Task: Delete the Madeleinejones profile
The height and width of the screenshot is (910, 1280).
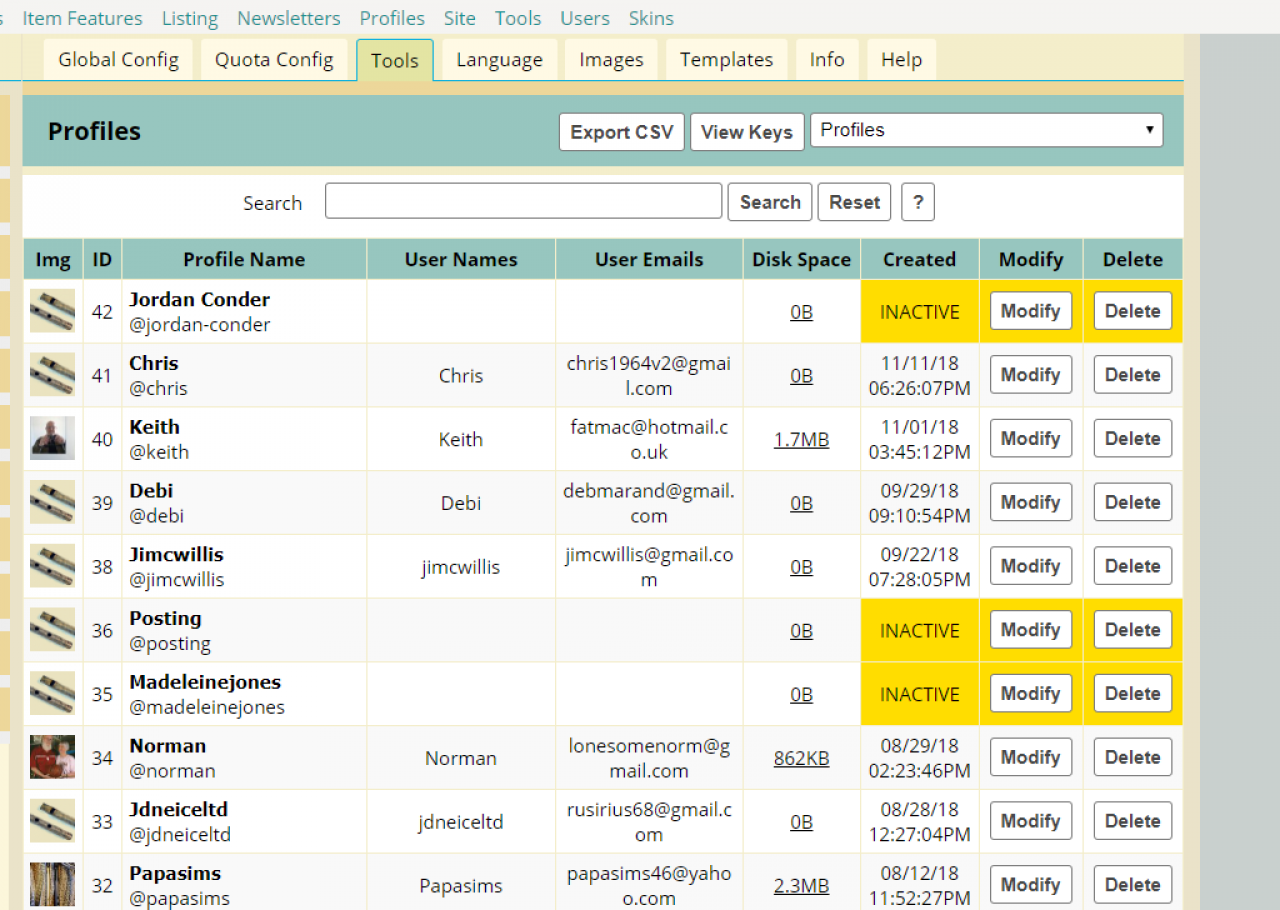Action: [1132, 694]
